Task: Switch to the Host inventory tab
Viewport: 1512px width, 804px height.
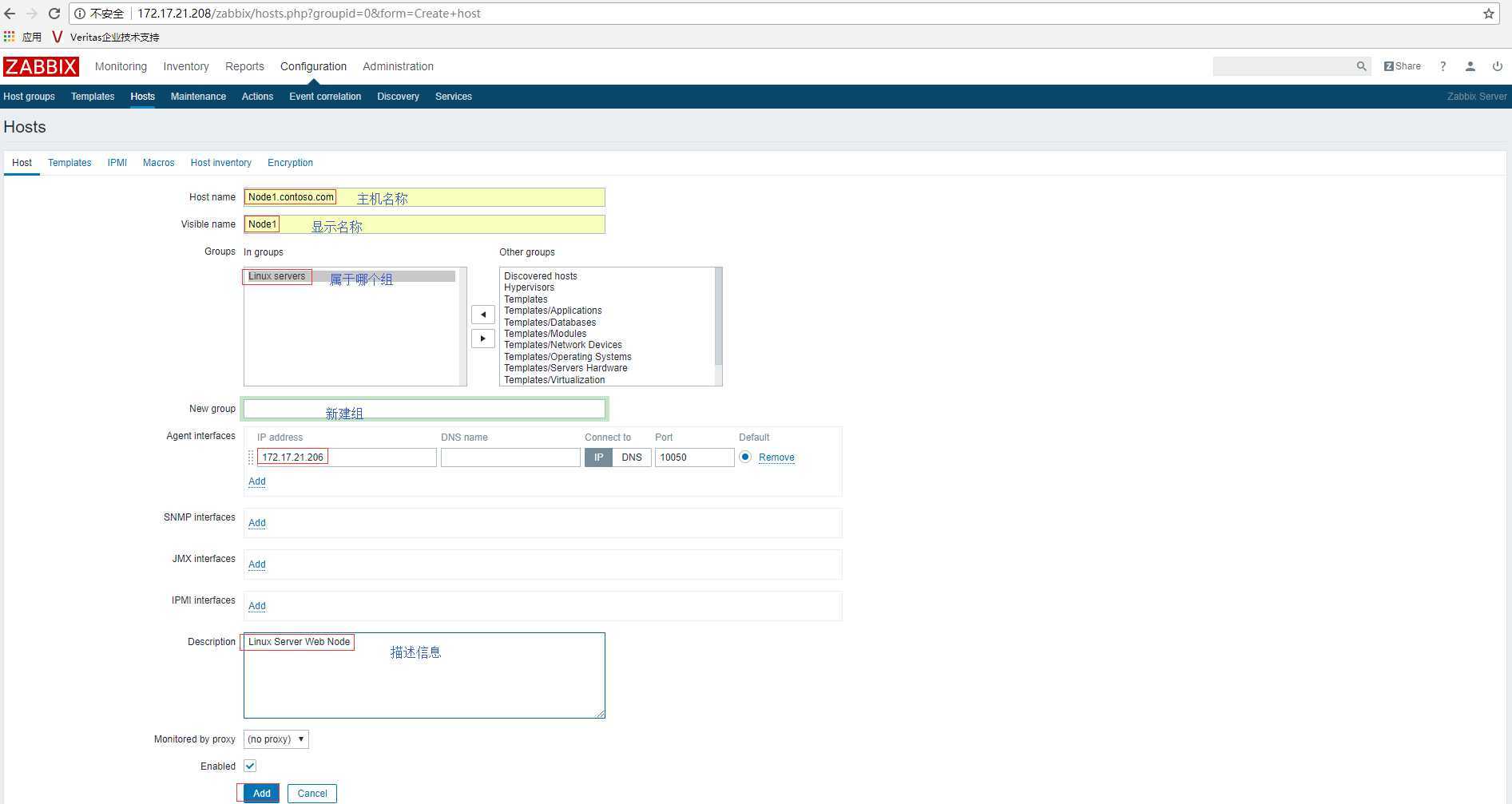Action: [x=220, y=163]
